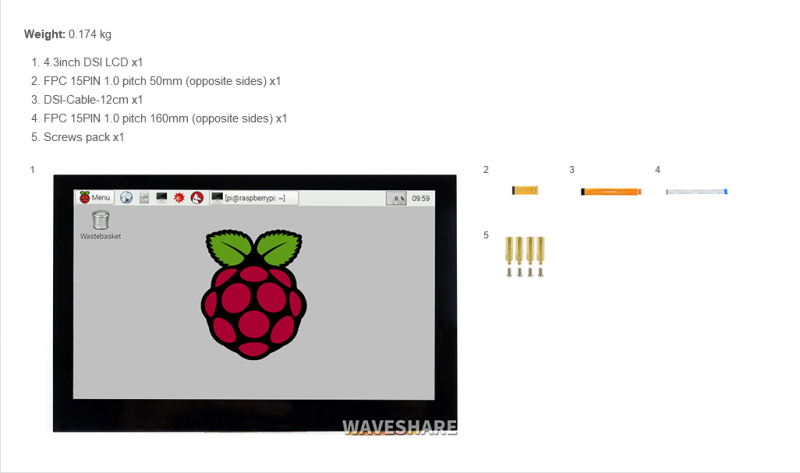Viewport: 800px width, 473px height.
Task: Click the CPU usage monitor
Action: [396, 198]
